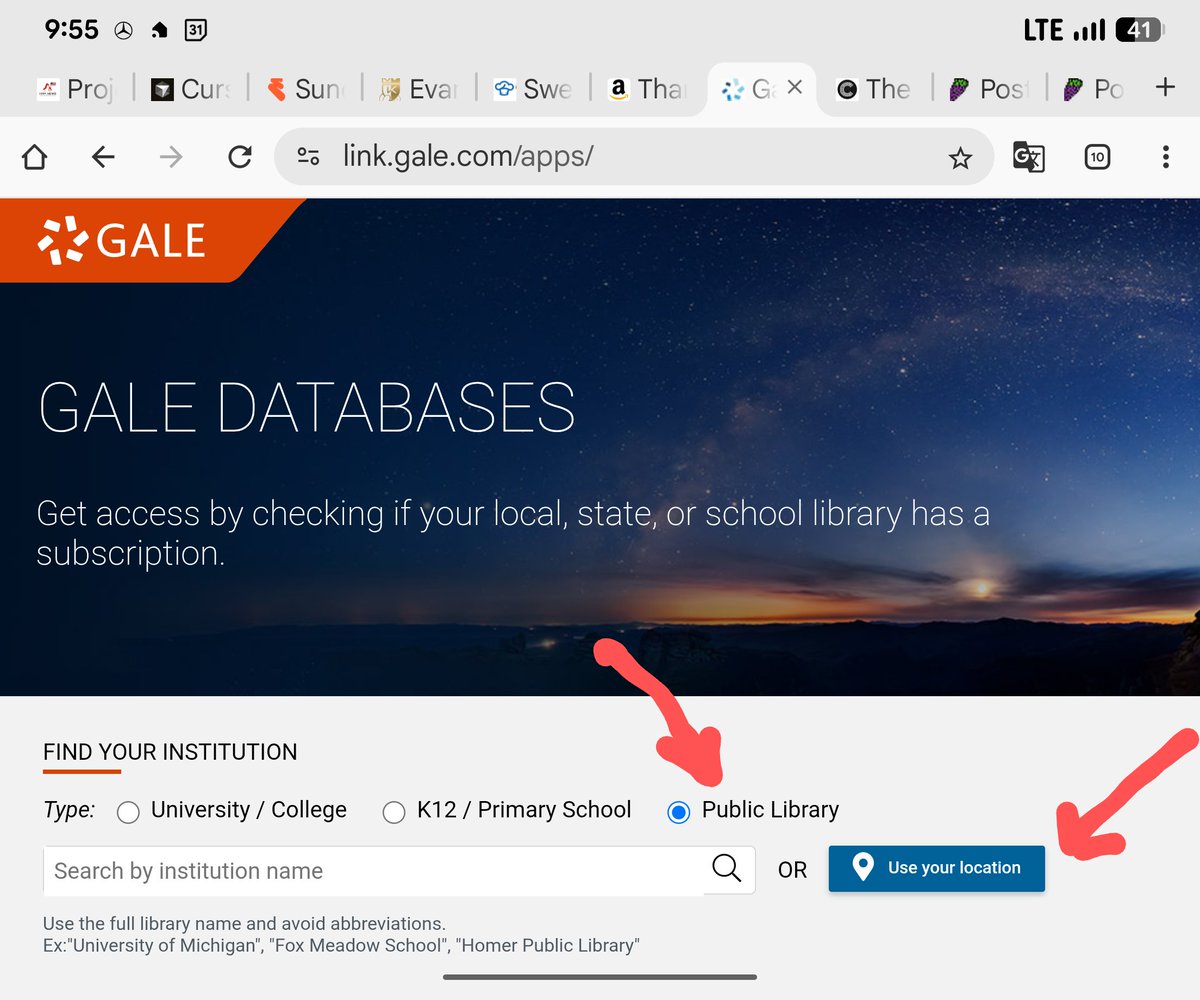This screenshot has width=1200, height=1000.
Task: Go to the browser home page
Action: point(35,157)
